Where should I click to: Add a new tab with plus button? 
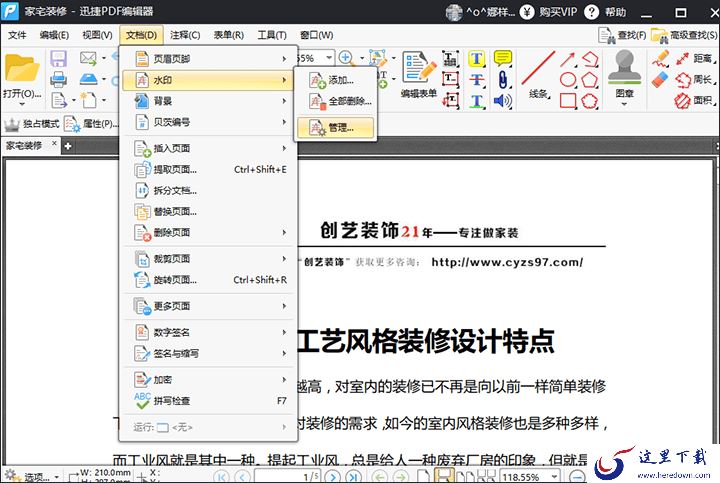(68, 146)
